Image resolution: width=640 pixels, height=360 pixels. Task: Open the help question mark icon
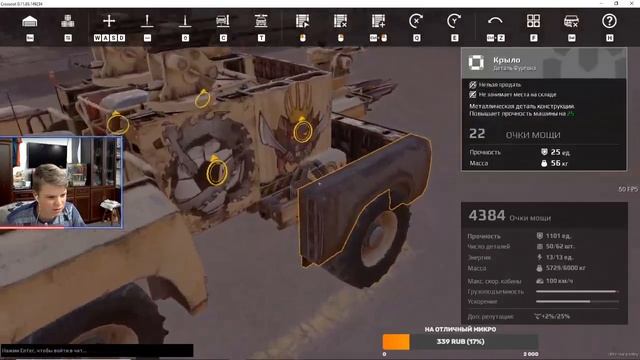coord(609,21)
